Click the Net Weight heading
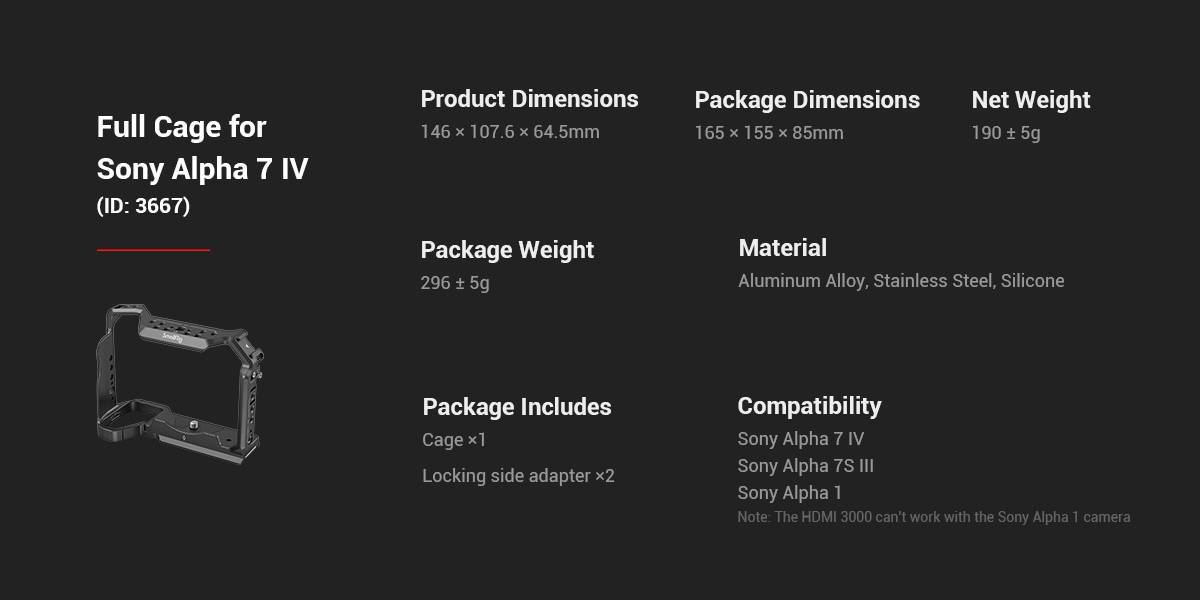The width and height of the screenshot is (1200, 600). [x=1031, y=100]
